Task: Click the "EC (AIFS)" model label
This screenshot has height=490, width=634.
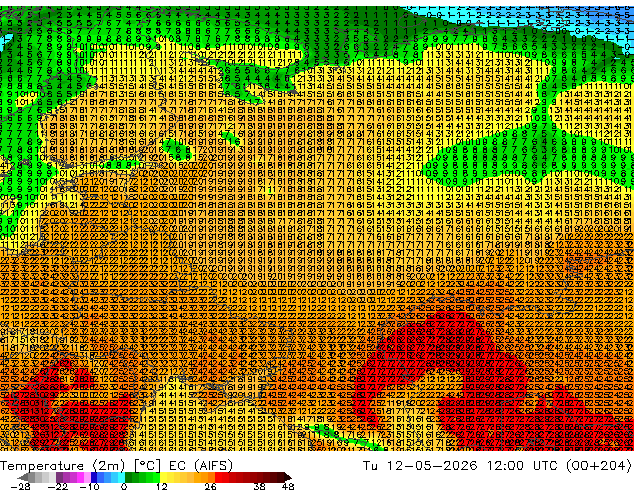Action: pyautogui.click(x=201, y=466)
